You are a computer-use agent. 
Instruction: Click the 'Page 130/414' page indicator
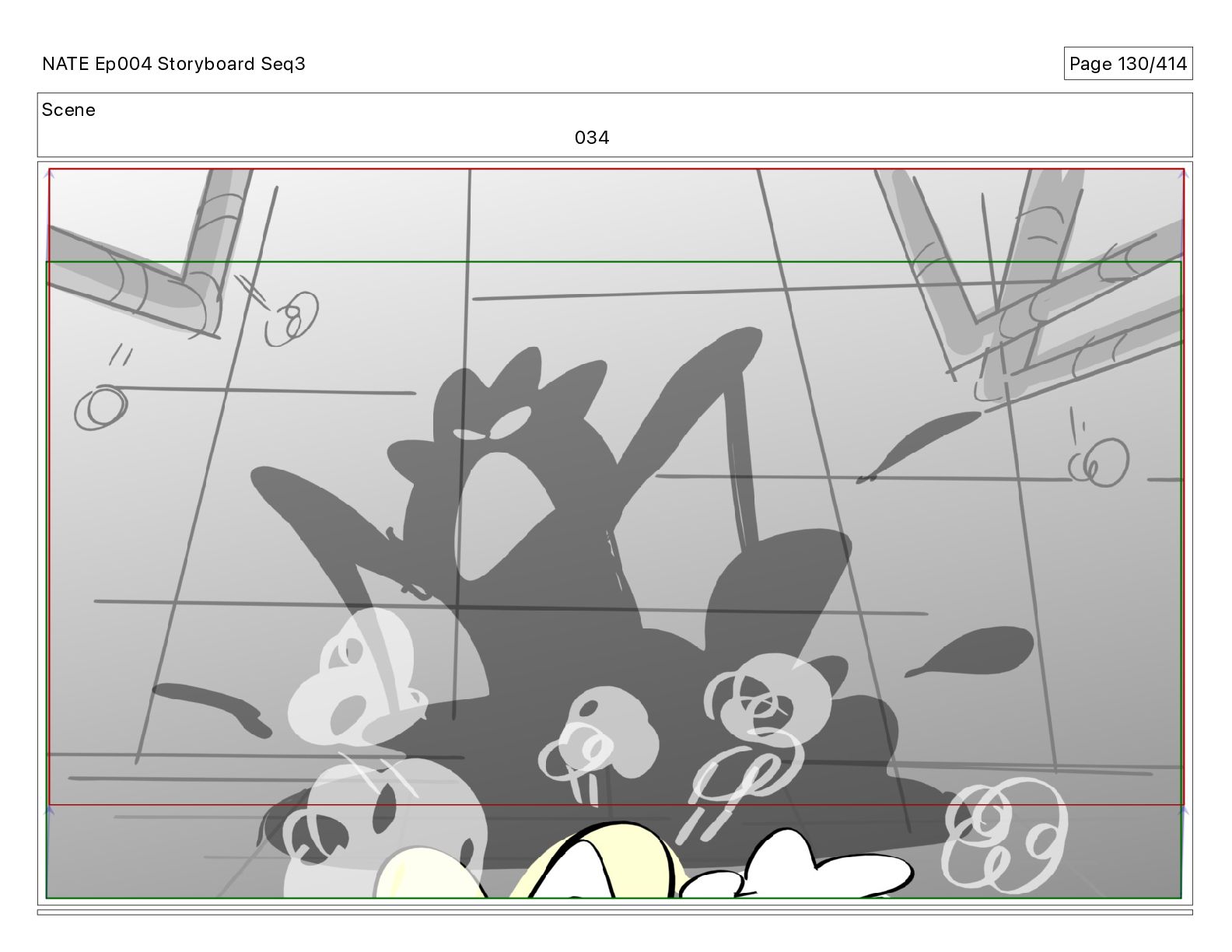(1128, 64)
